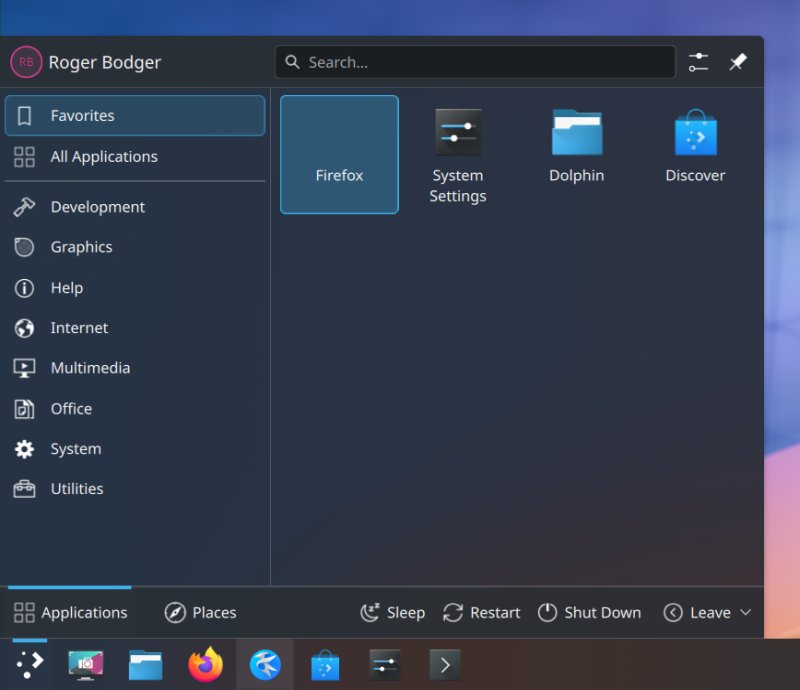Open the Dolphin file manager favorite

click(576, 140)
